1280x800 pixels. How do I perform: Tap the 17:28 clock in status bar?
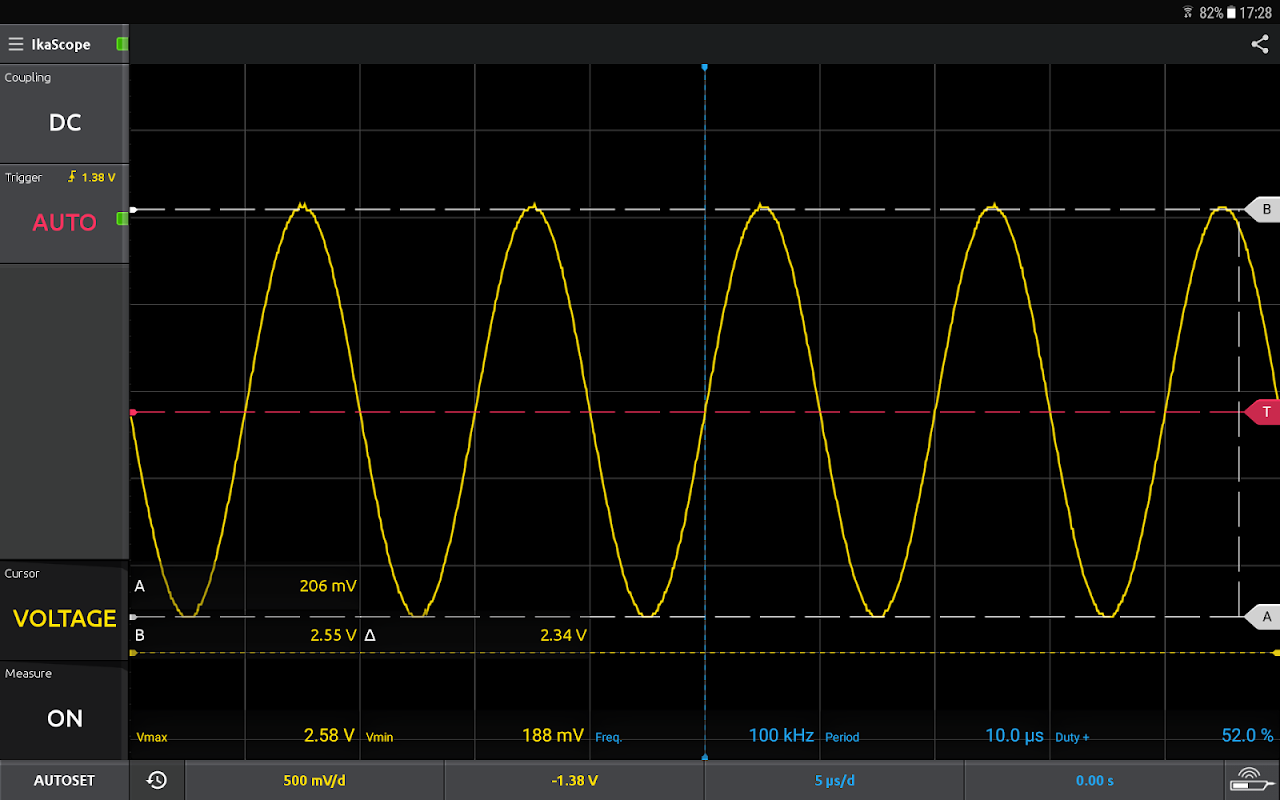pyautogui.click(x=1255, y=13)
